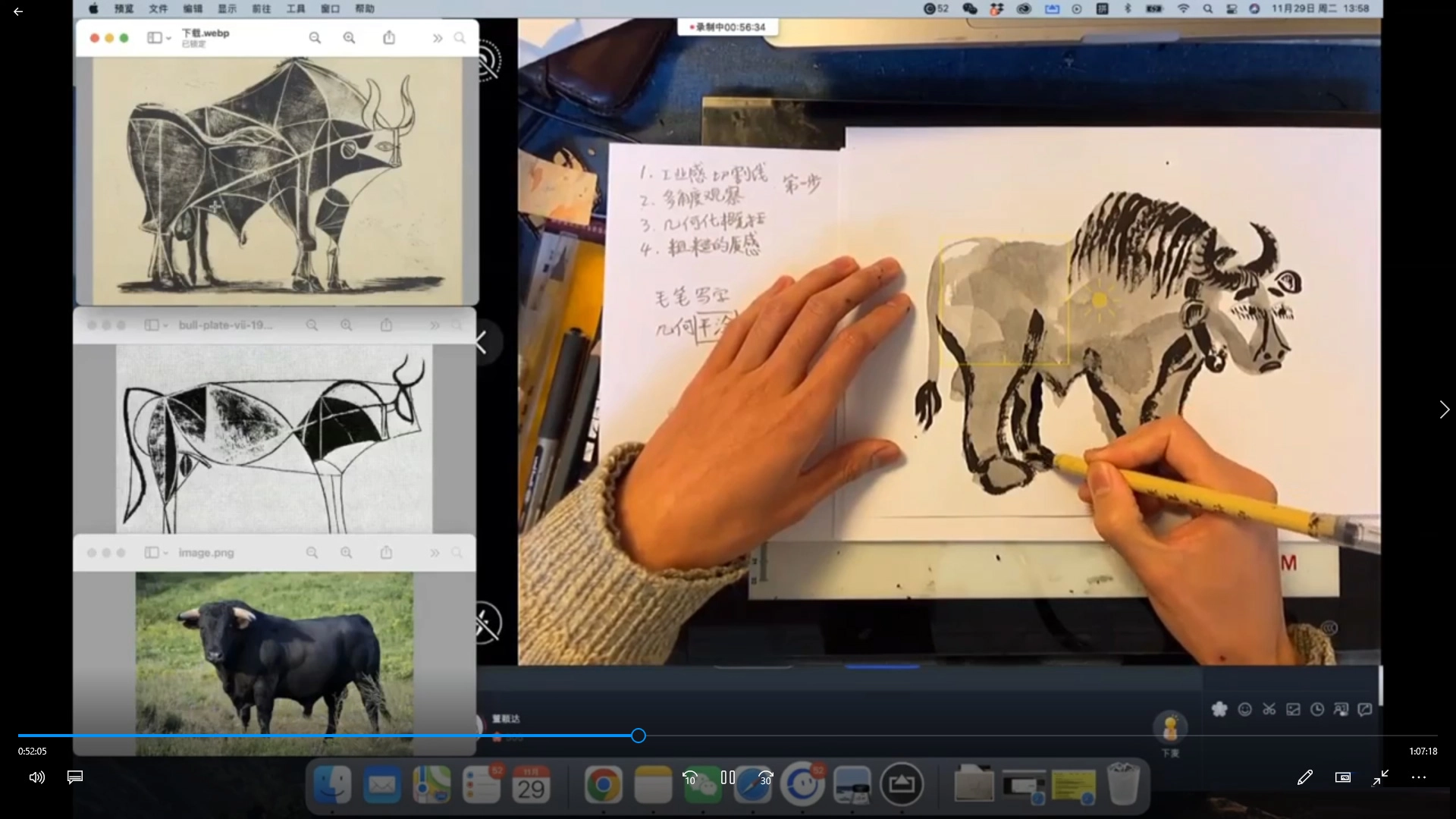Click the video progress slider handle
Image resolution: width=1456 pixels, height=819 pixels.
pos(639,736)
